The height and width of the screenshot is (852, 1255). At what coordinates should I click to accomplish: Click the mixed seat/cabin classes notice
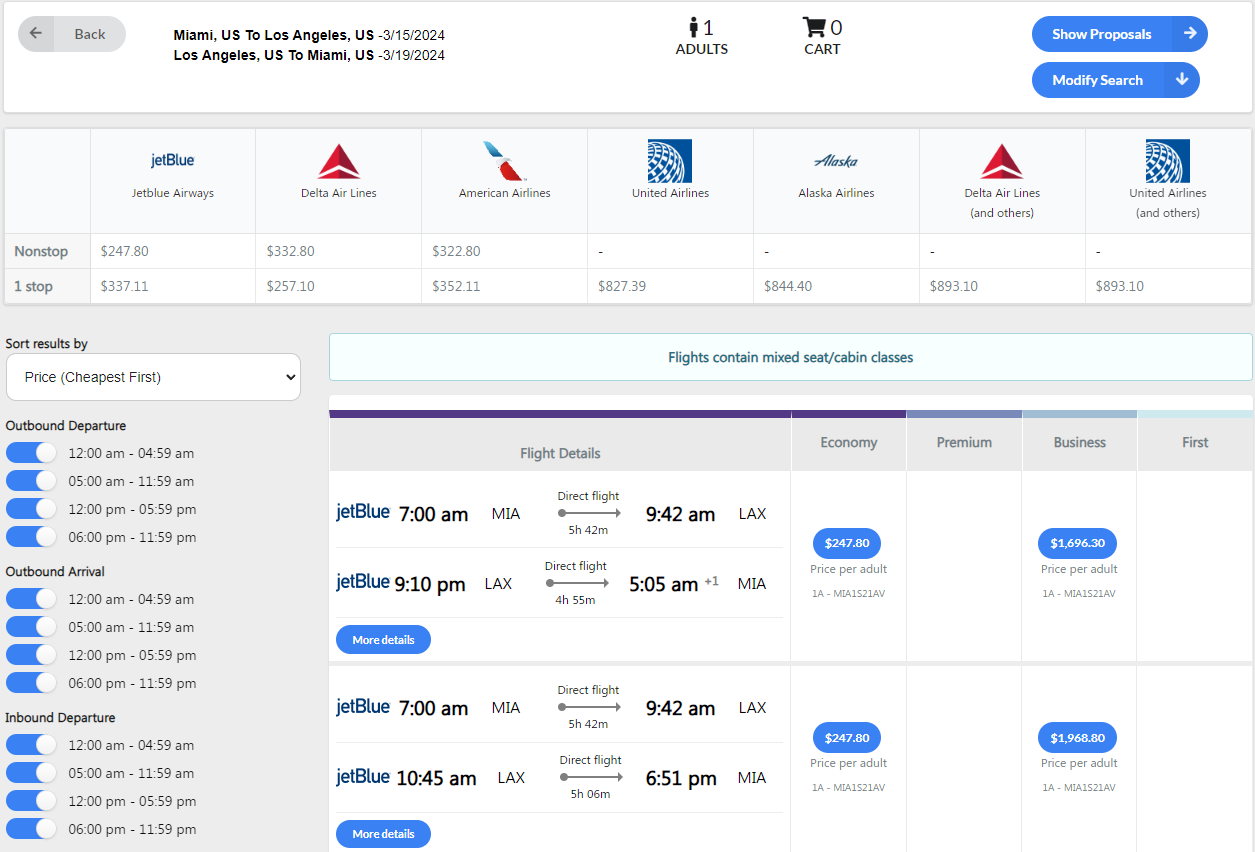[x=791, y=357]
